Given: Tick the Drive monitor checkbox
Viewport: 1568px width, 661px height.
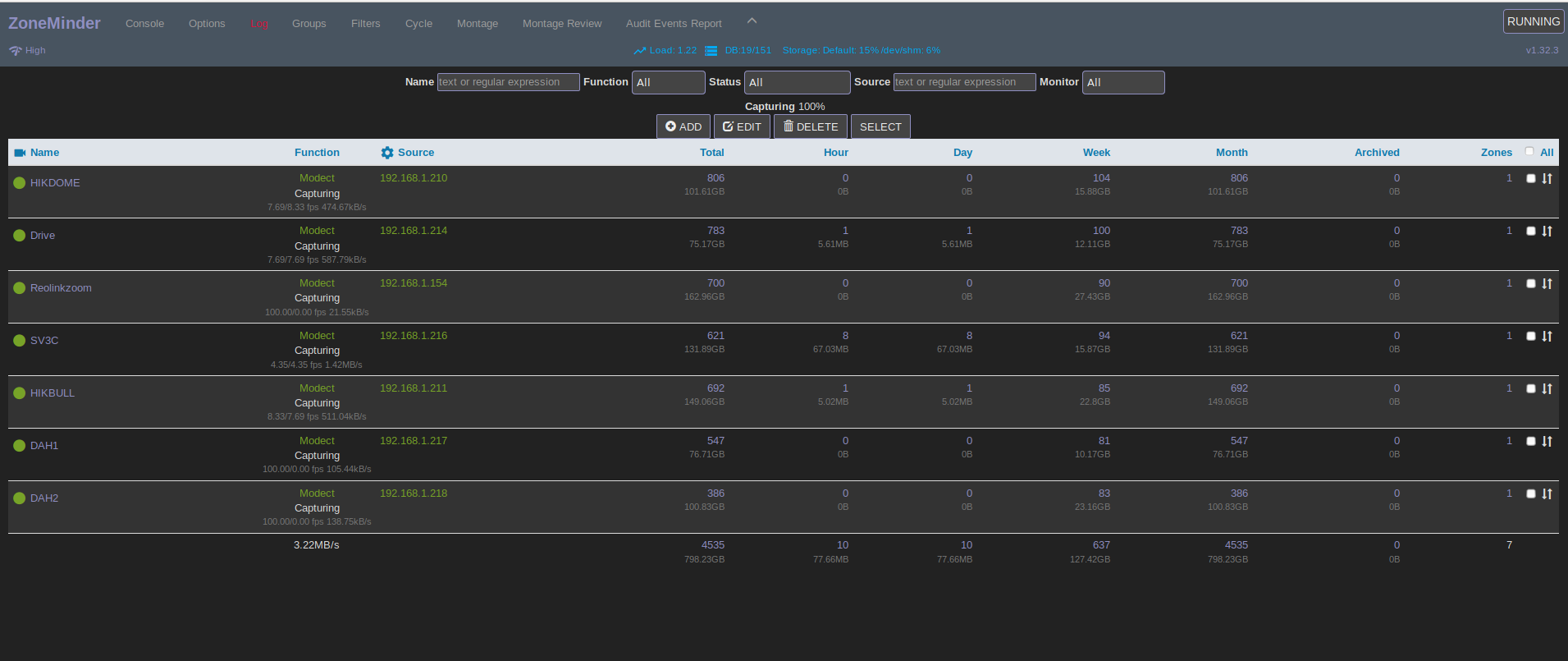Looking at the screenshot, I should [x=1530, y=231].
